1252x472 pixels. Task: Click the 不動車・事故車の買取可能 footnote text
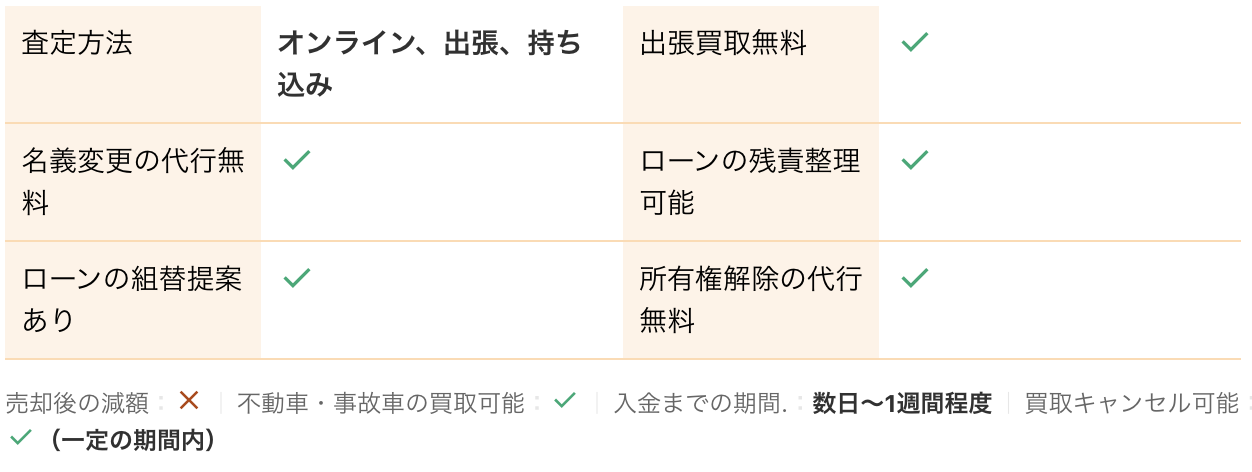(380, 403)
